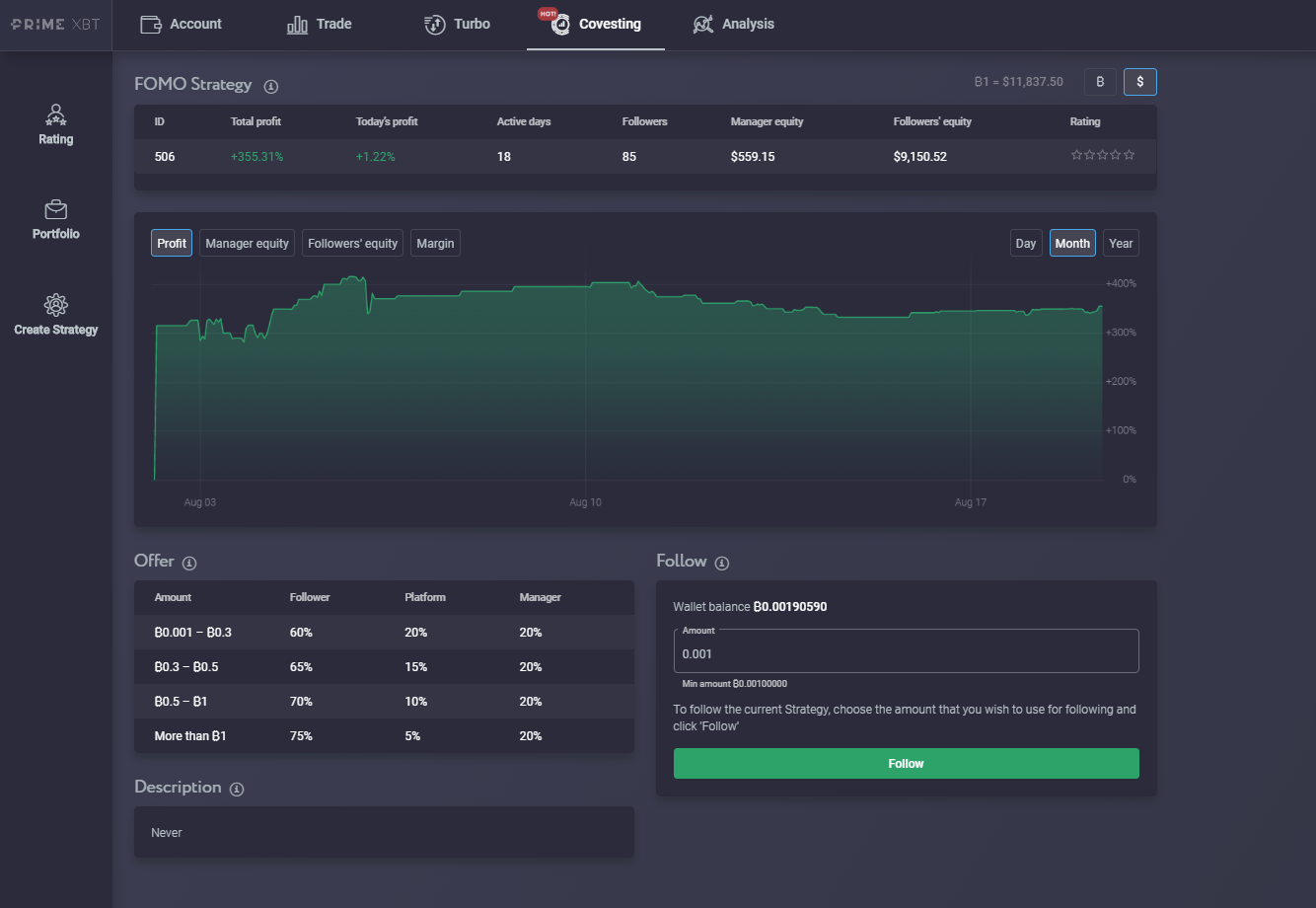Viewport: 1316px width, 908px height.
Task: Focus the Amount input field
Action: pyautogui.click(x=906, y=651)
